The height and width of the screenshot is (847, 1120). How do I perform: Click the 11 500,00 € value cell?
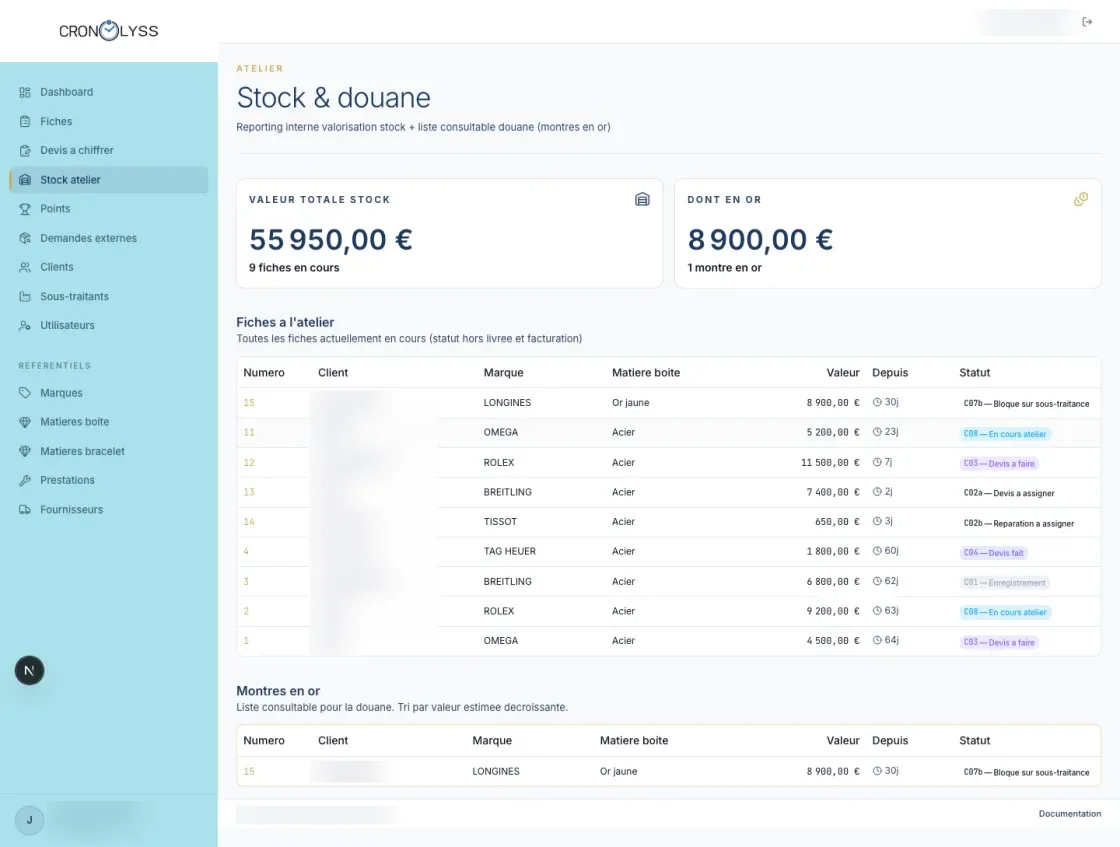point(830,463)
